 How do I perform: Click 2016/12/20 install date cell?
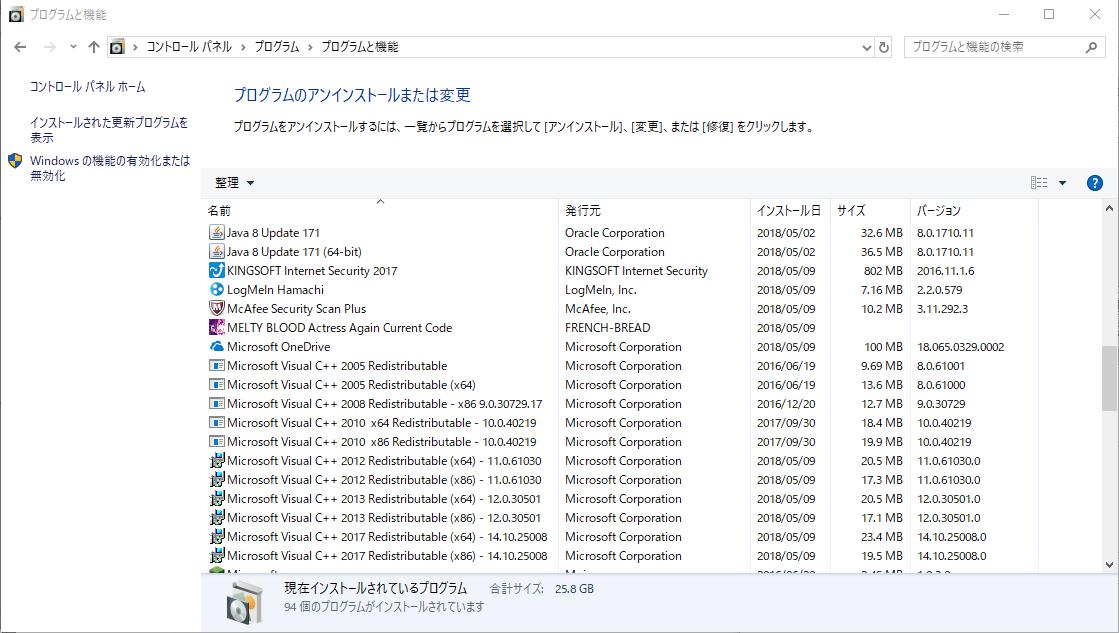786,404
